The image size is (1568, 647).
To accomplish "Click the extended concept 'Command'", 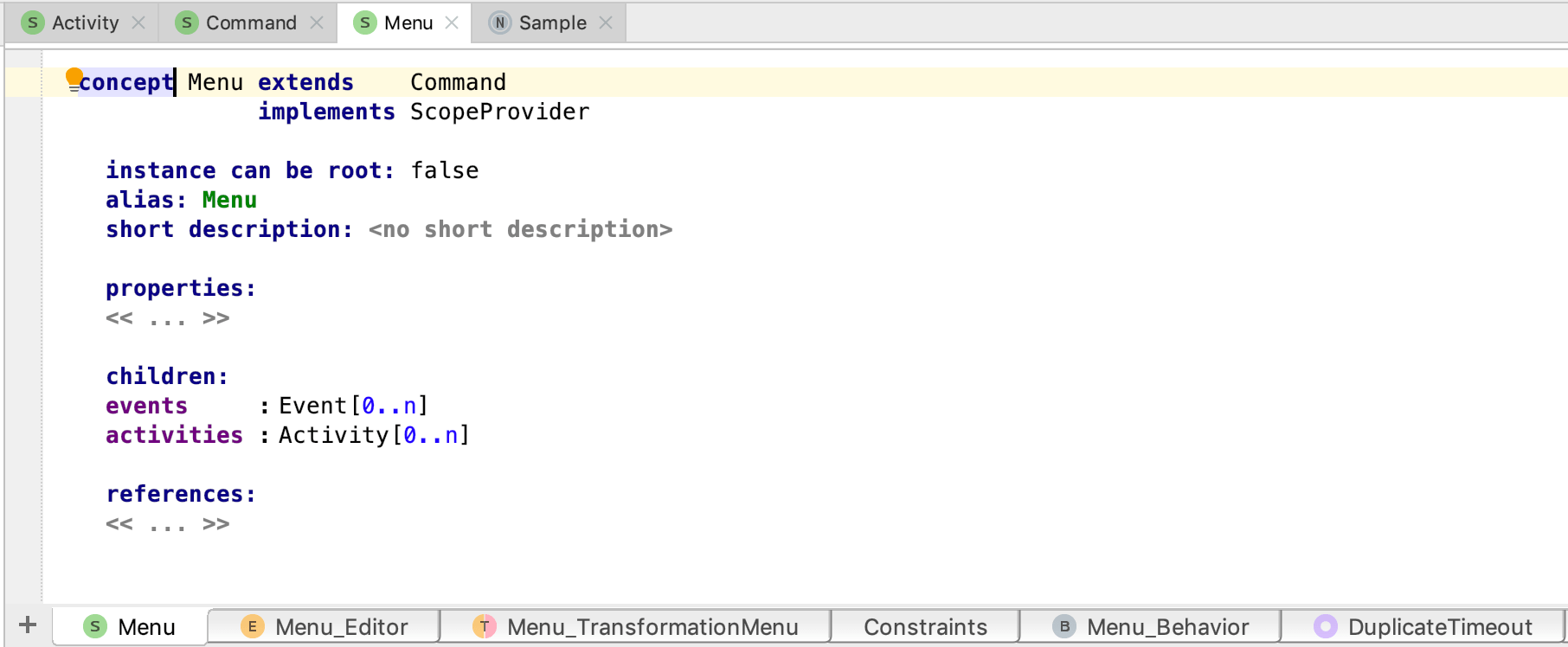I will click(458, 82).
